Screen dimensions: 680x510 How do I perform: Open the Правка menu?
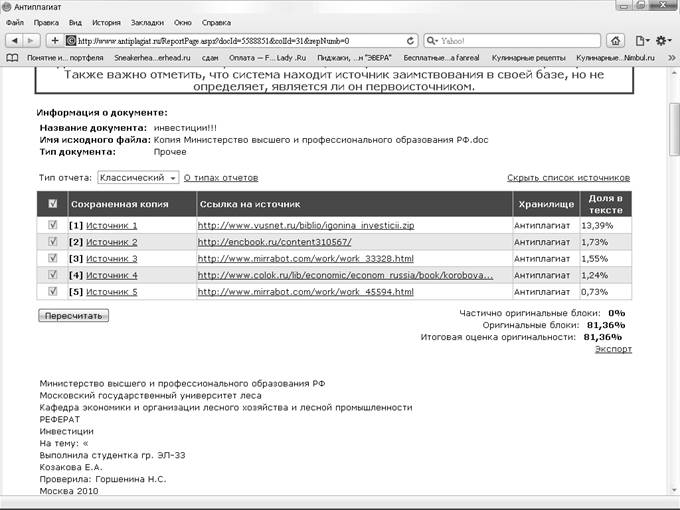tap(46, 23)
